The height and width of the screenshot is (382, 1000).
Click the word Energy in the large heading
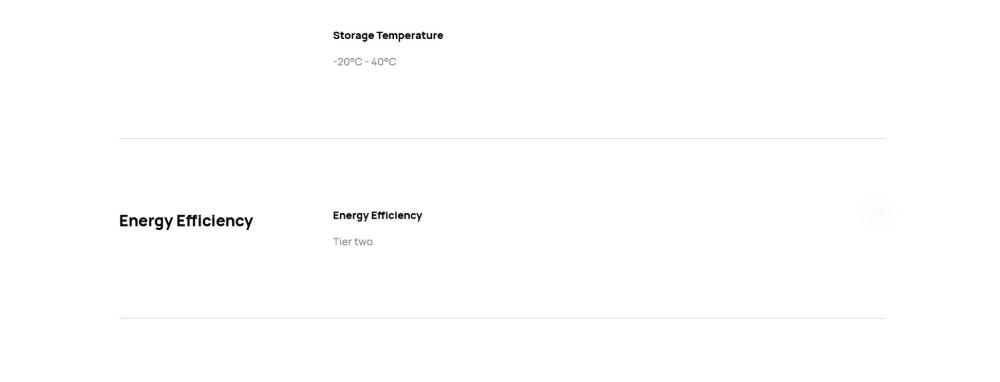click(x=146, y=221)
